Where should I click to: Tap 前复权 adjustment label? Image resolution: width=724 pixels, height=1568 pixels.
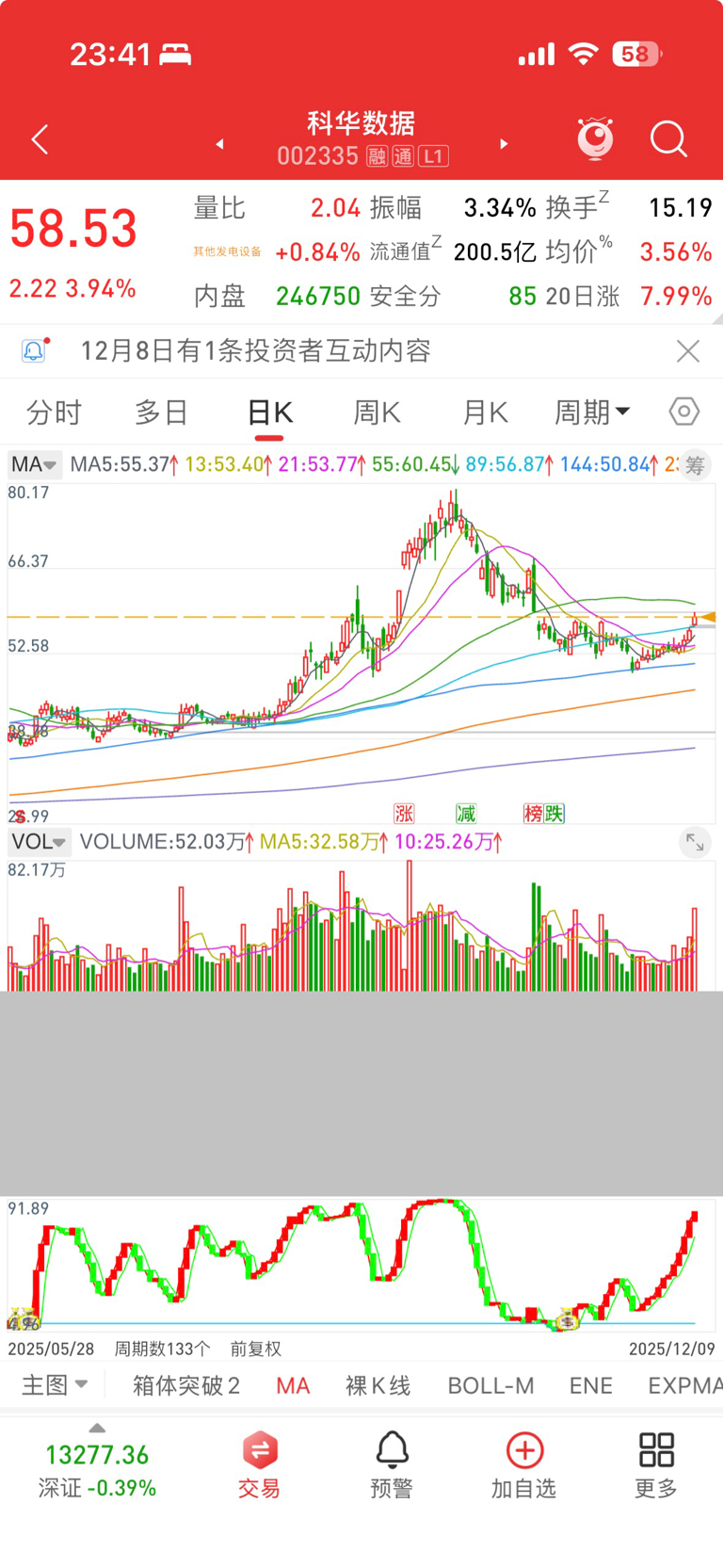(255, 1349)
